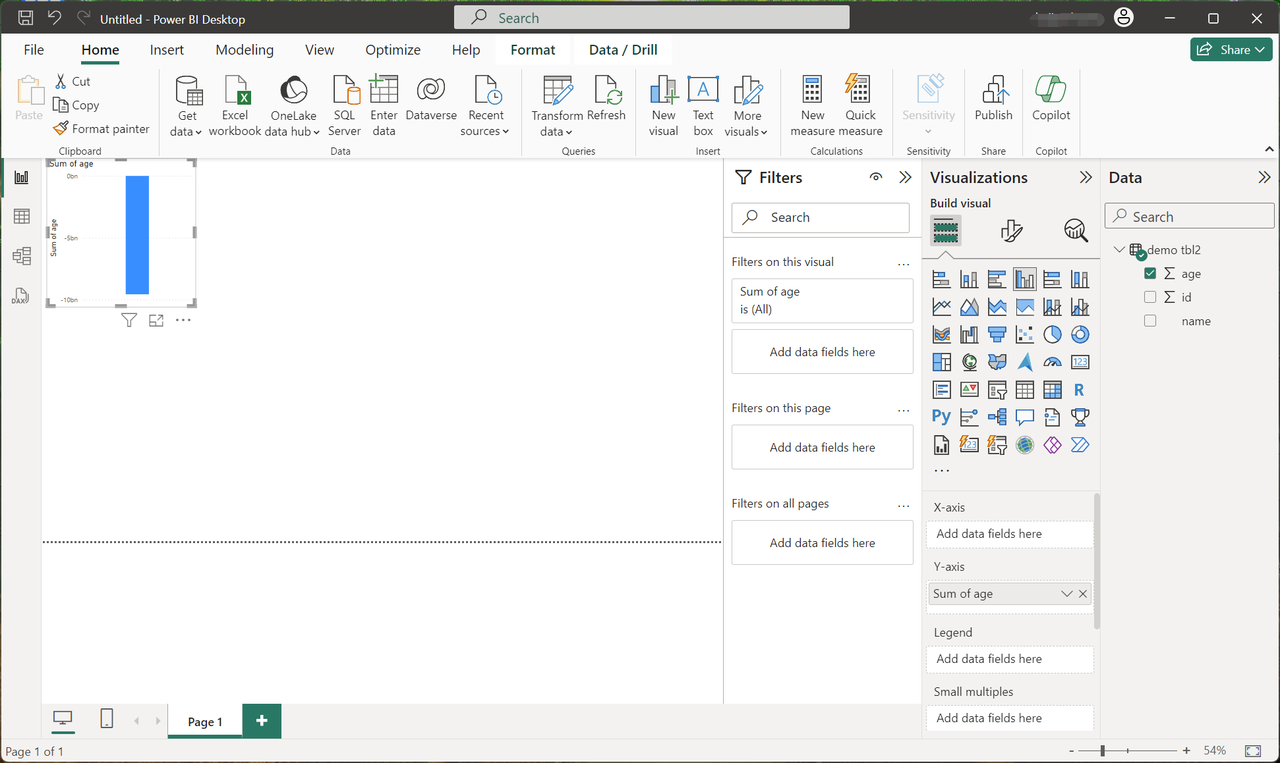This screenshot has height=763, width=1280.
Task: Add a new report page
Action: pos(261,721)
